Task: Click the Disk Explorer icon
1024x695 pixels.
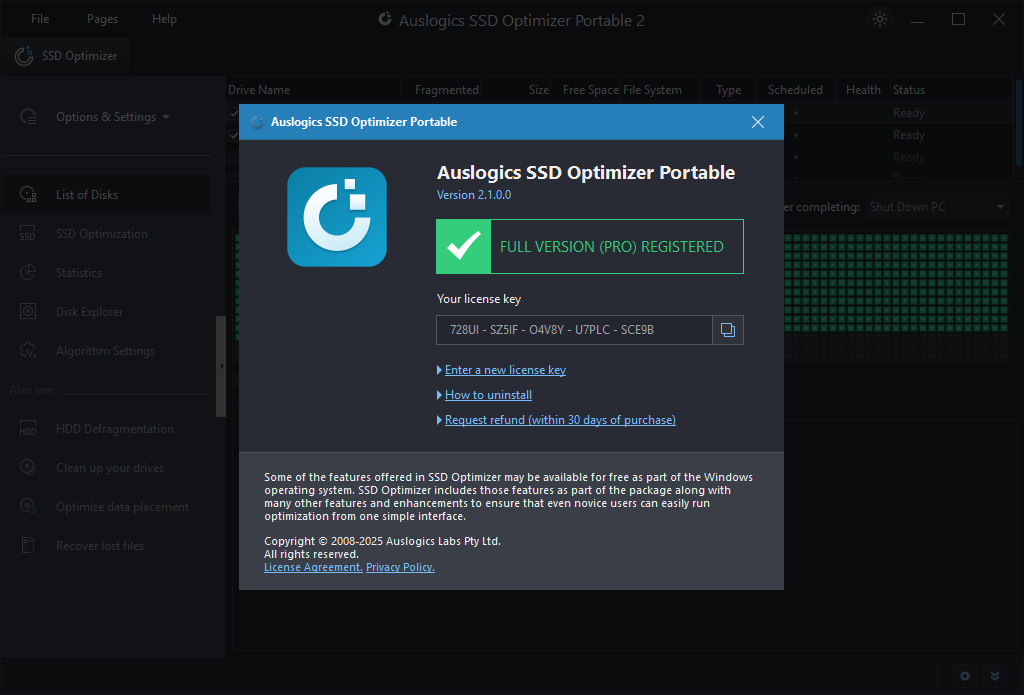Action: coord(27,311)
